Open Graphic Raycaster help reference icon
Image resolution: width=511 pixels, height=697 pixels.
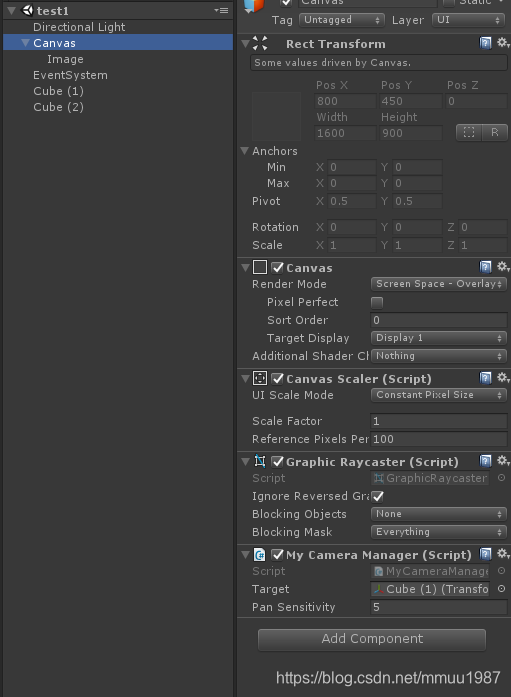tap(485, 461)
